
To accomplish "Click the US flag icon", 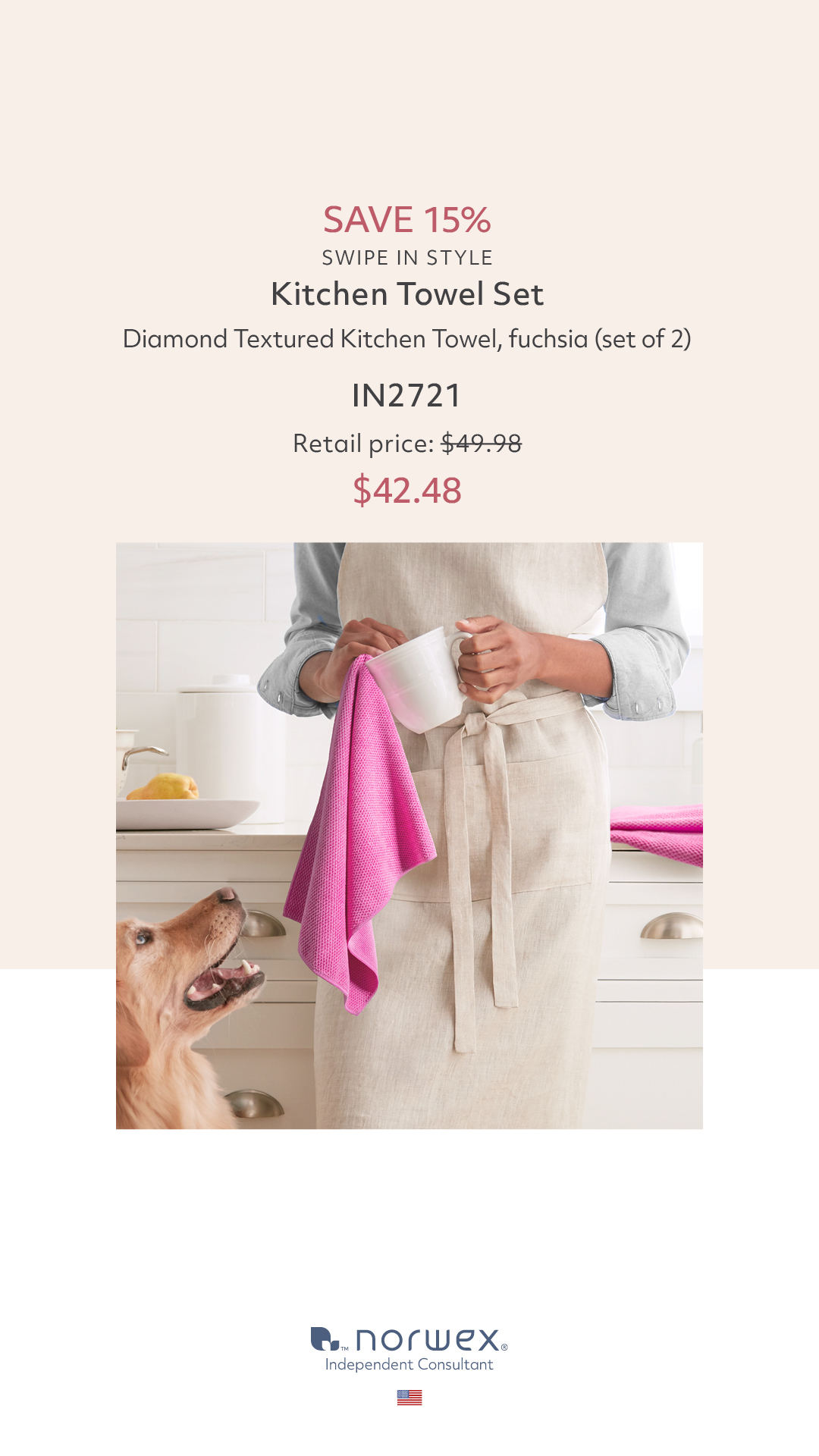I will coord(409,1398).
